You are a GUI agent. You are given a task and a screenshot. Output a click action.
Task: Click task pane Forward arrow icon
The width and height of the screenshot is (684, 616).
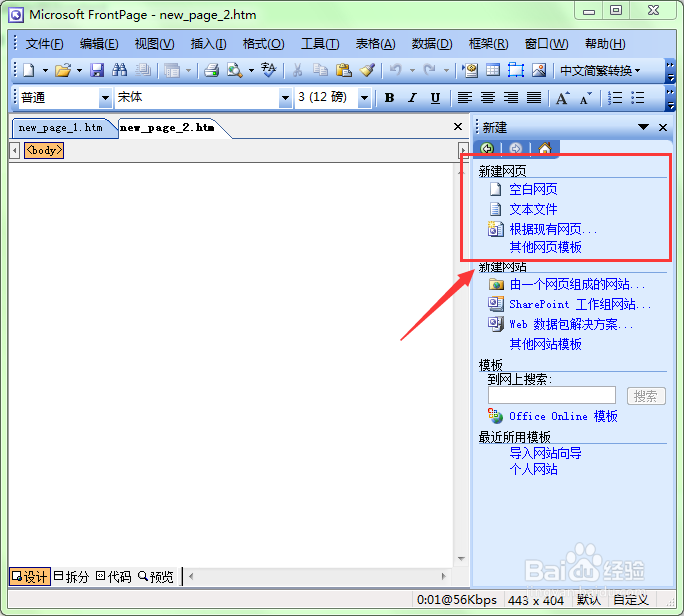point(516,149)
